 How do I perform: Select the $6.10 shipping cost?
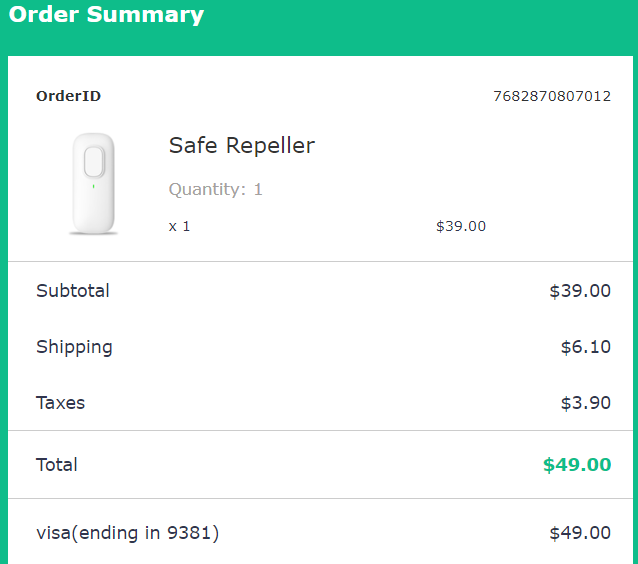coord(585,347)
